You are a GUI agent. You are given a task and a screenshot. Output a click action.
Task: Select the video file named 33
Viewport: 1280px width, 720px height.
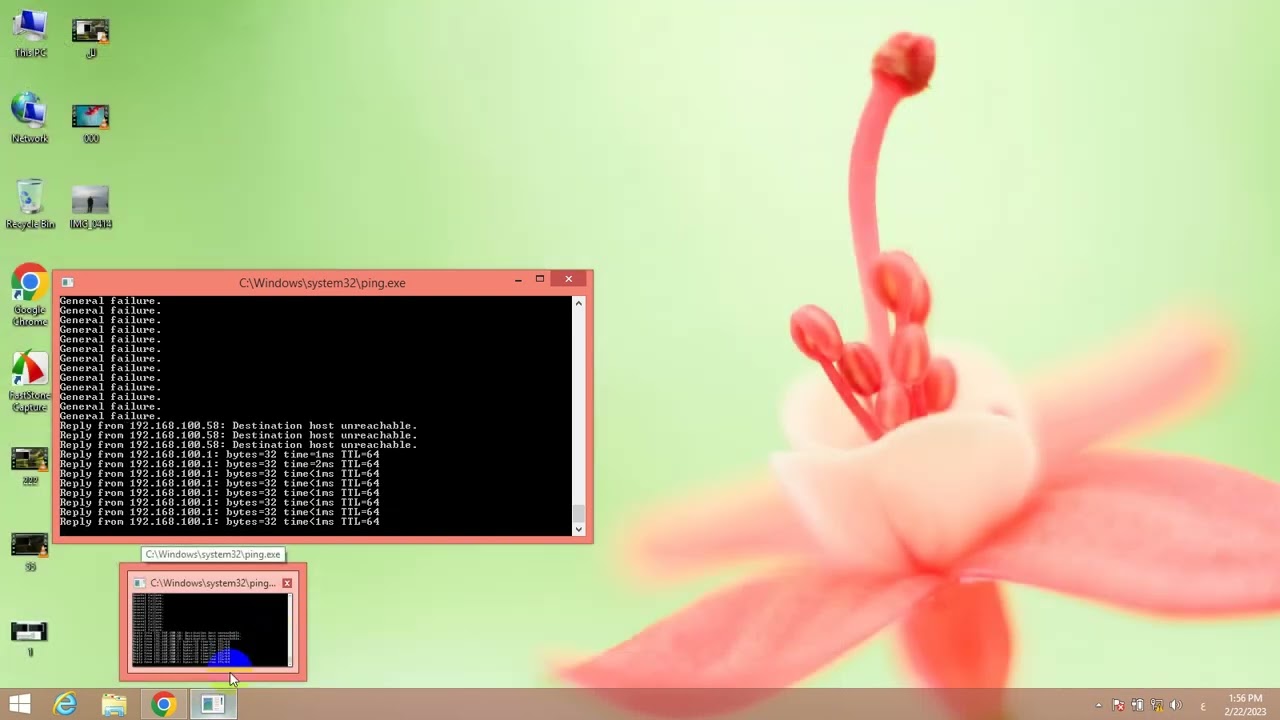[x=30, y=551]
